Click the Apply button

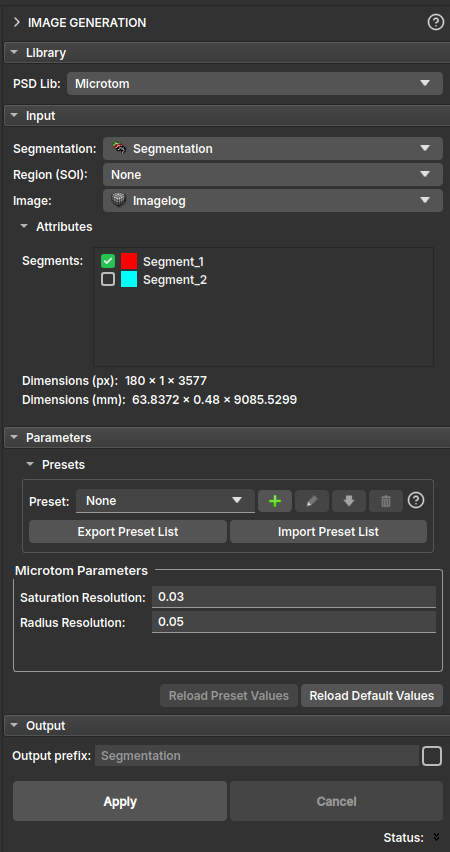[120, 801]
